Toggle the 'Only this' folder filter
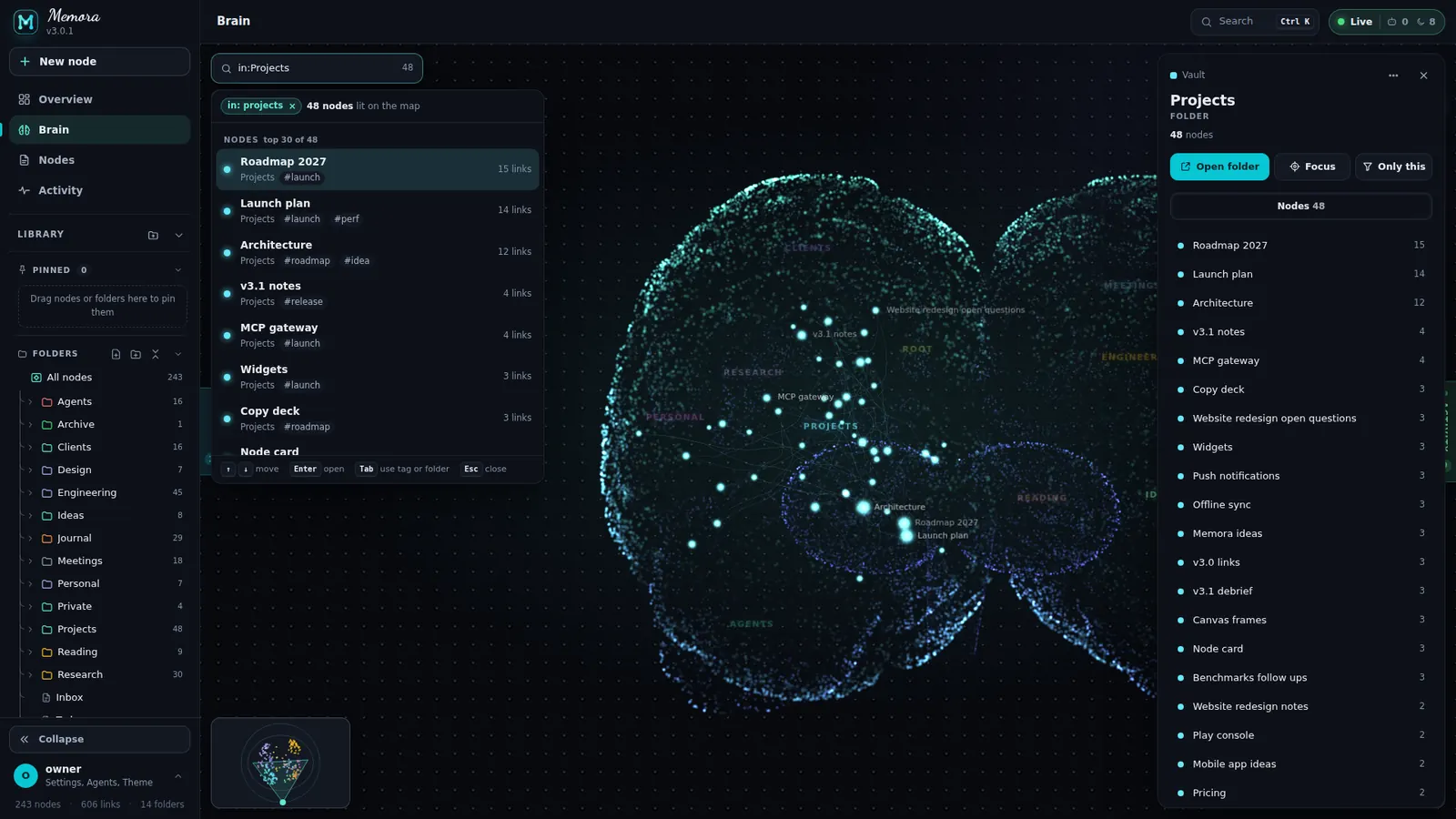The width and height of the screenshot is (1456, 819). tap(1393, 167)
